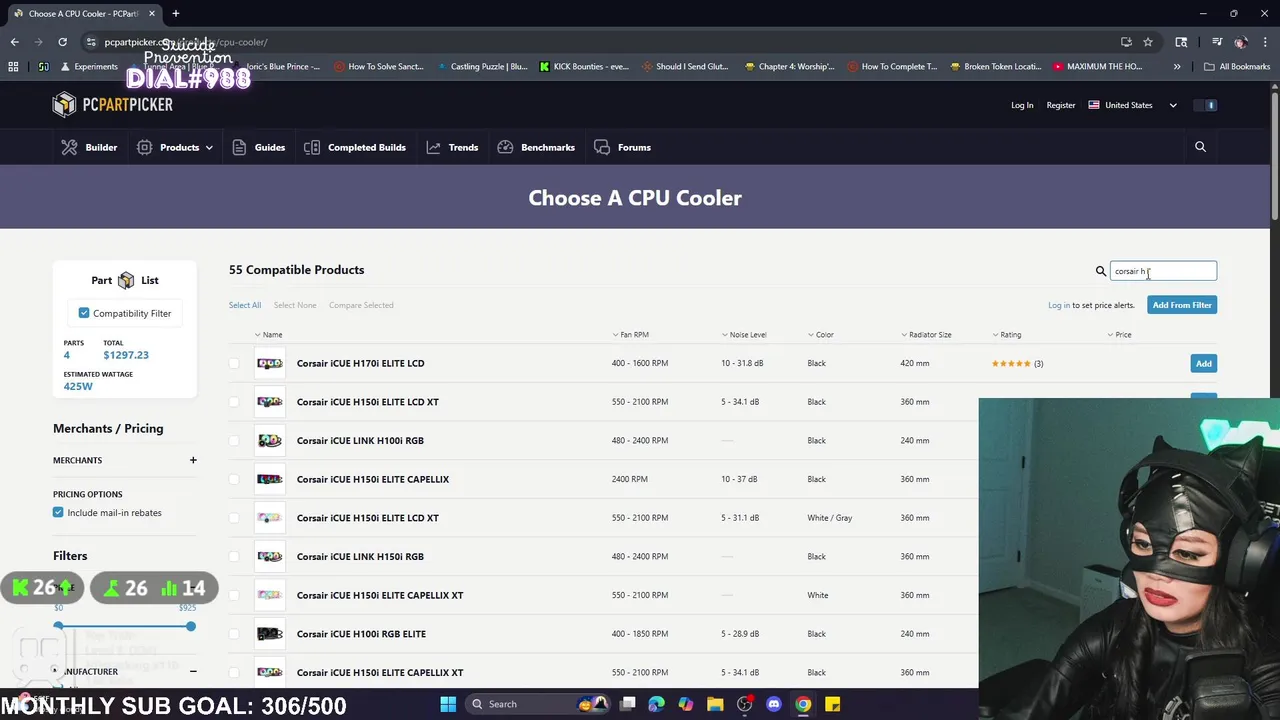Click the Trends chart icon
The height and width of the screenshot is (720, 1280).
pyautogui.click(x=433, y=147)
